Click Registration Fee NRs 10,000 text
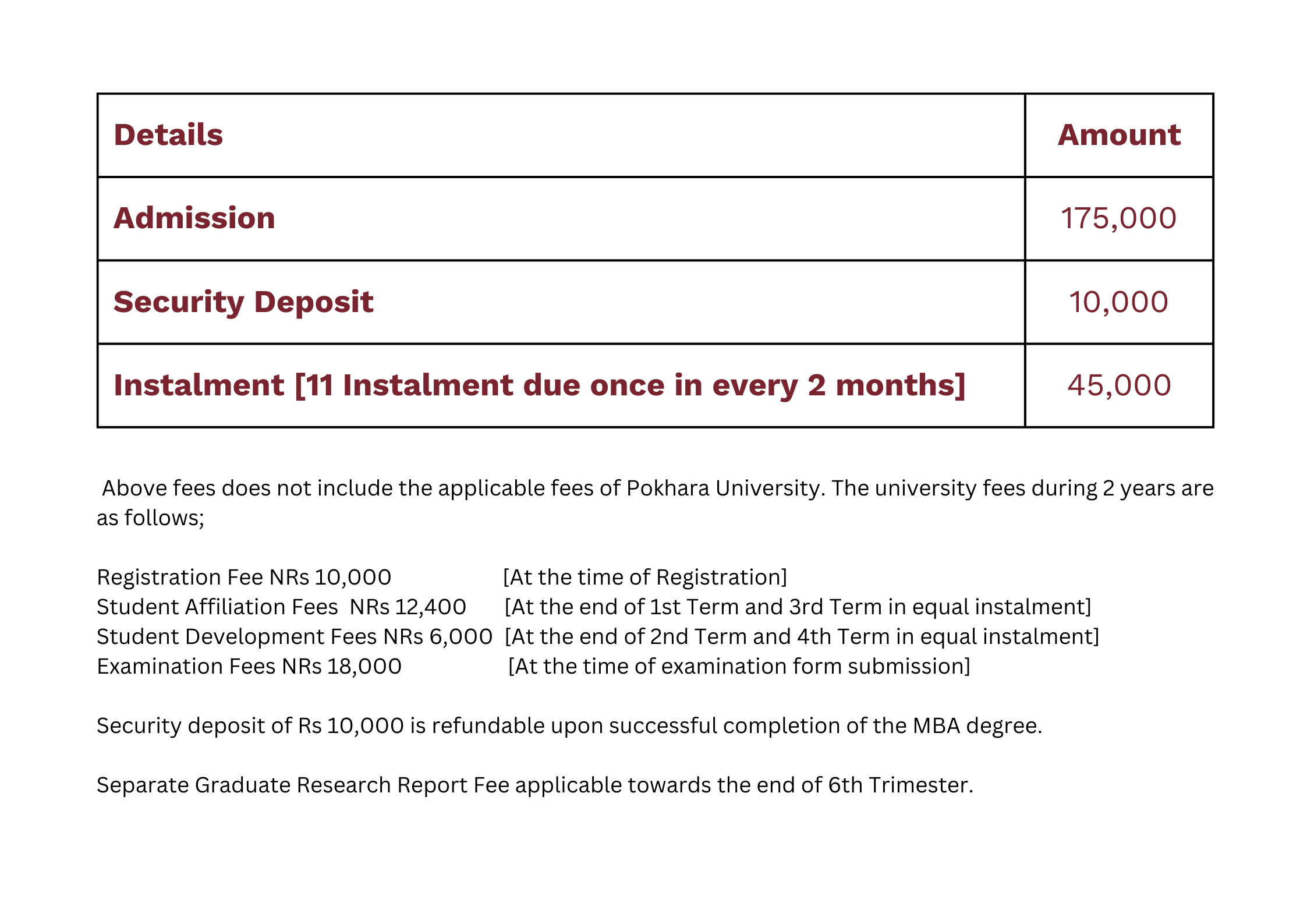Viewport: 1307px width, 924px height. pos(244,577)
